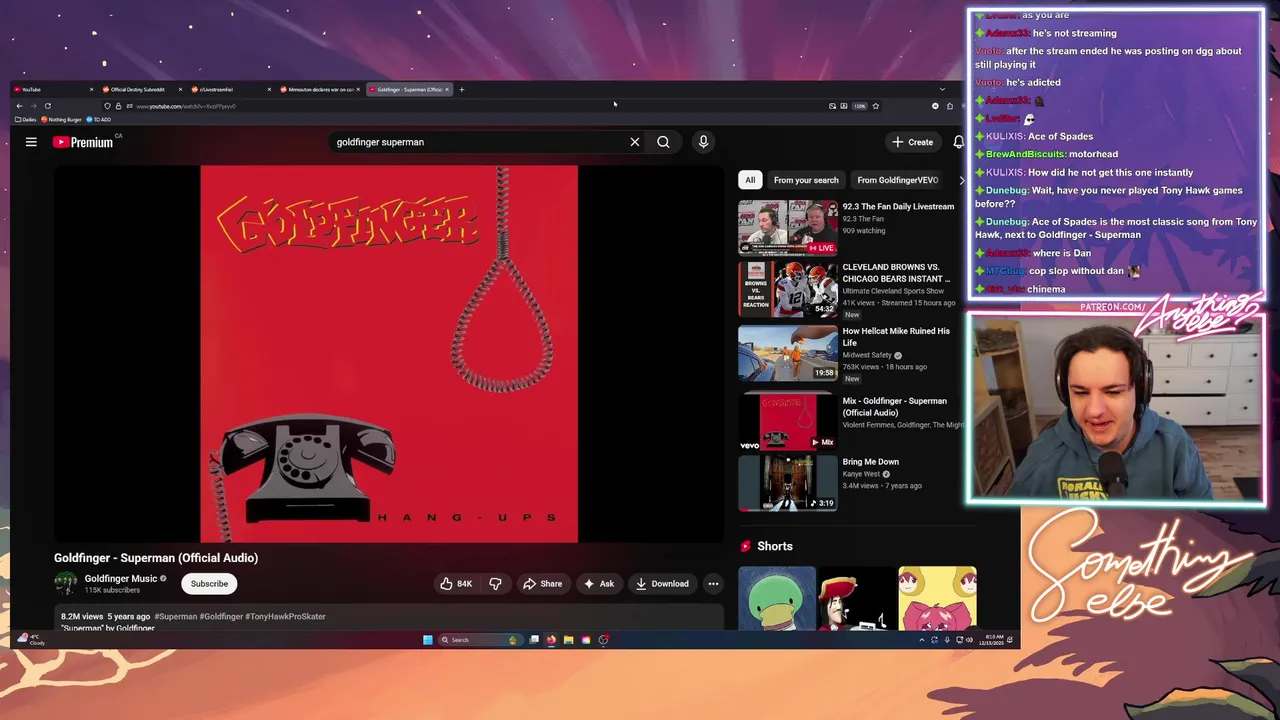Click the YouTube Premium logo
The height and width of the screenshot is (720, 1280).
83,142
